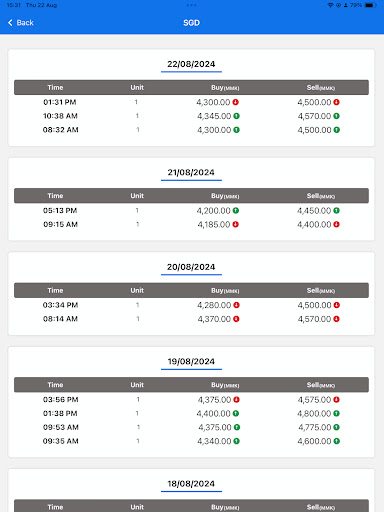Click green up arrow next to 05:13 PM sell rate

tap(336, 211)
